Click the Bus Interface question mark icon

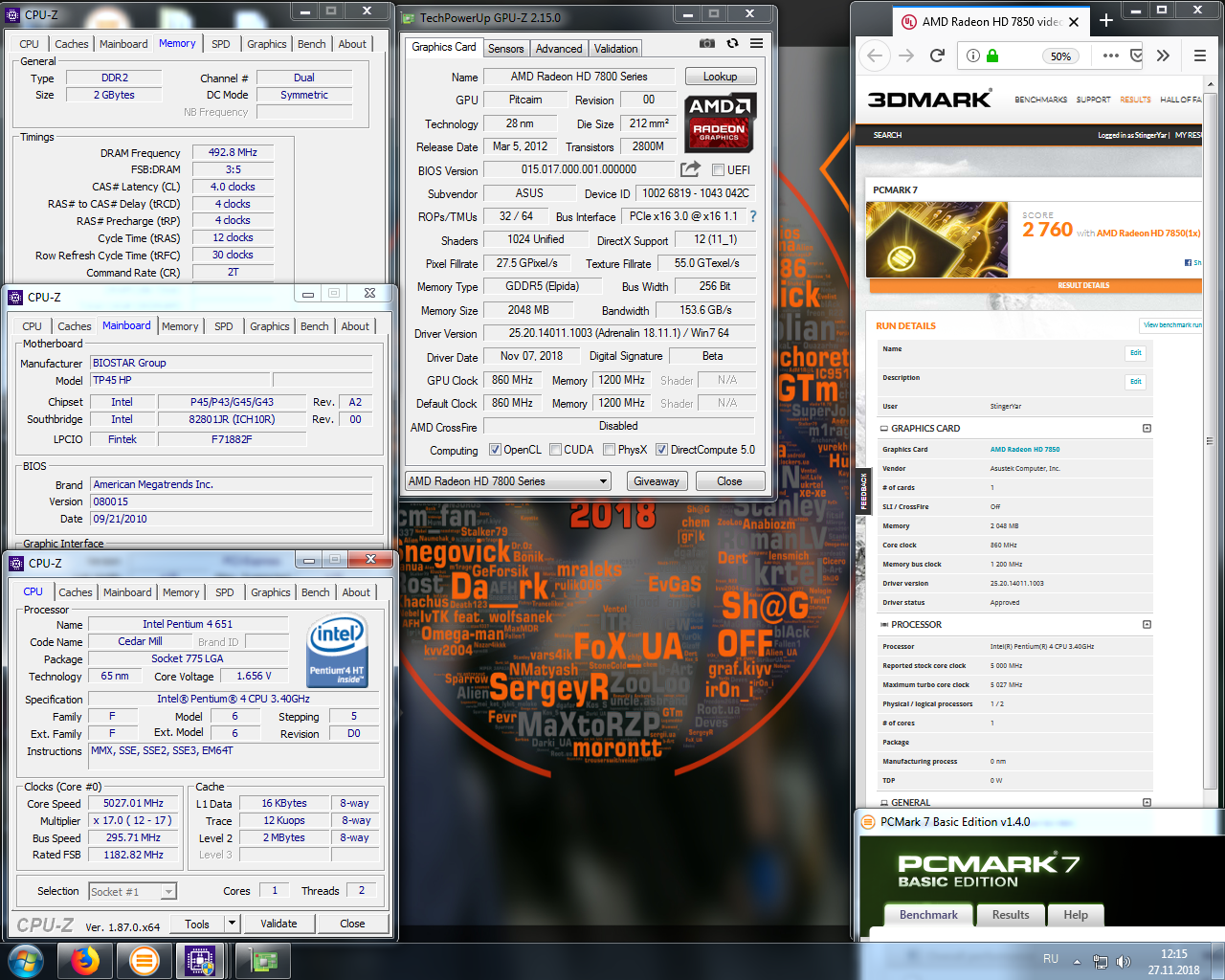(x=753, y=216)
